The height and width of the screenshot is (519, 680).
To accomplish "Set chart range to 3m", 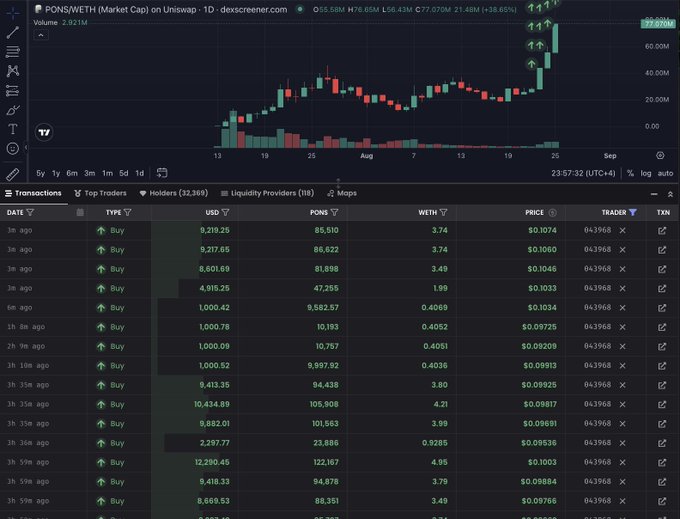I will point(90,173).
